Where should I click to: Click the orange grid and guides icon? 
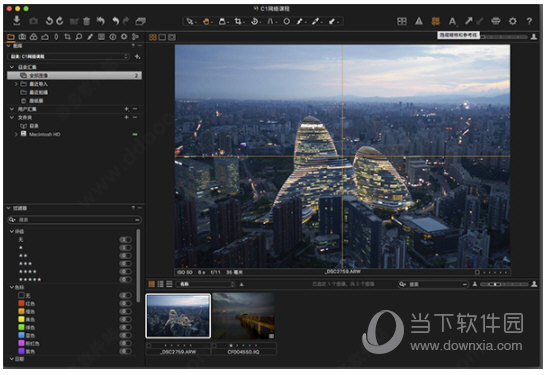pyautogui.click(x=435, y=21)
